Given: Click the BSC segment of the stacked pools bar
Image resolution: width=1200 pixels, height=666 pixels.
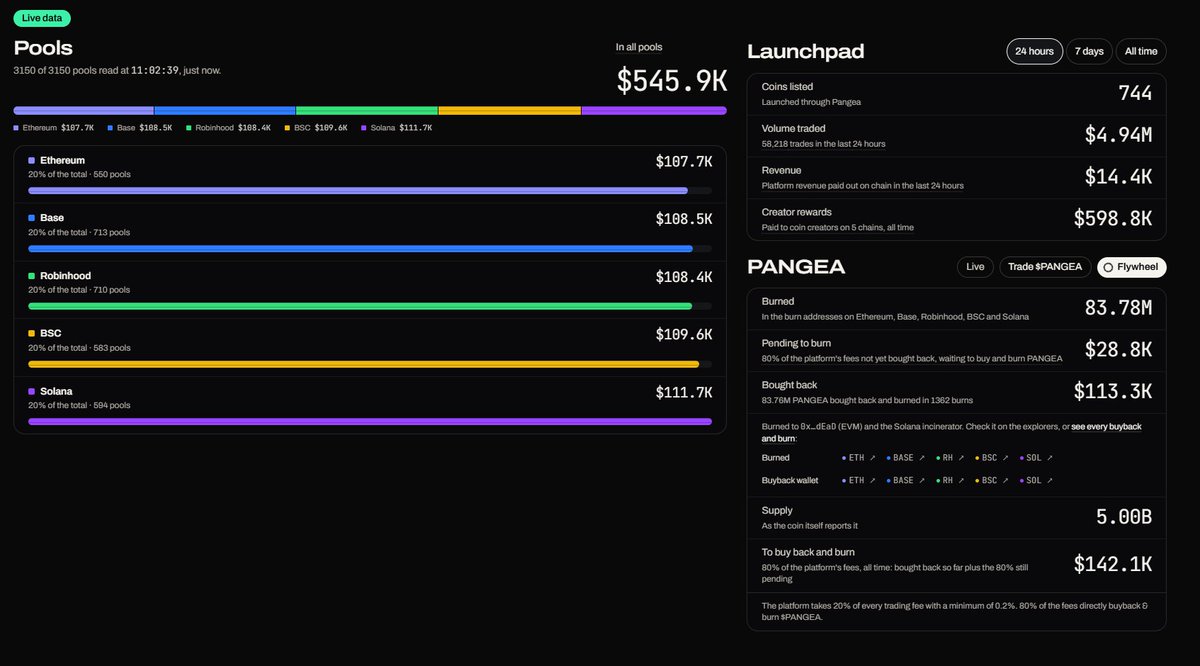Looking at the screenshot, I should tap(510, 110).
